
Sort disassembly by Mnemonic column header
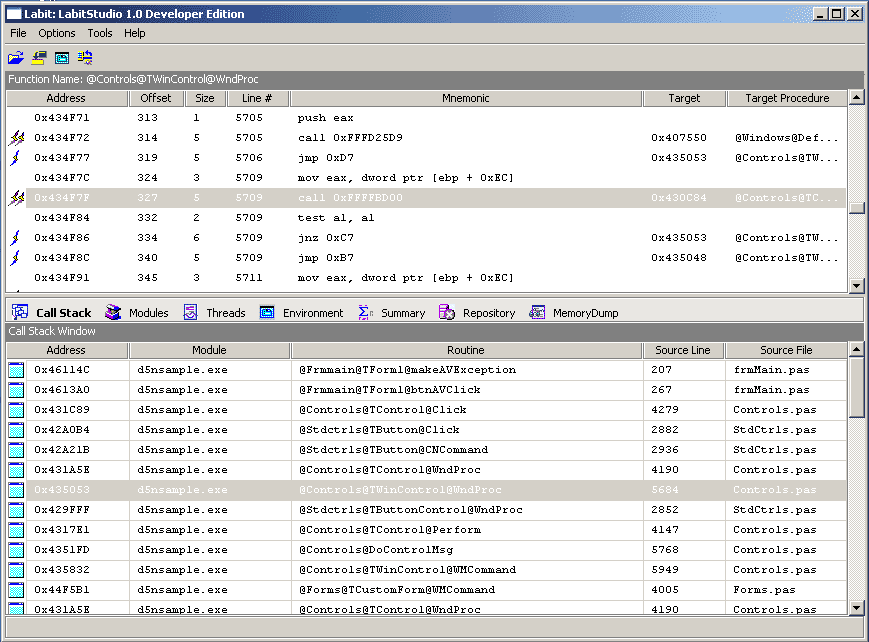(x=465, y=98)
